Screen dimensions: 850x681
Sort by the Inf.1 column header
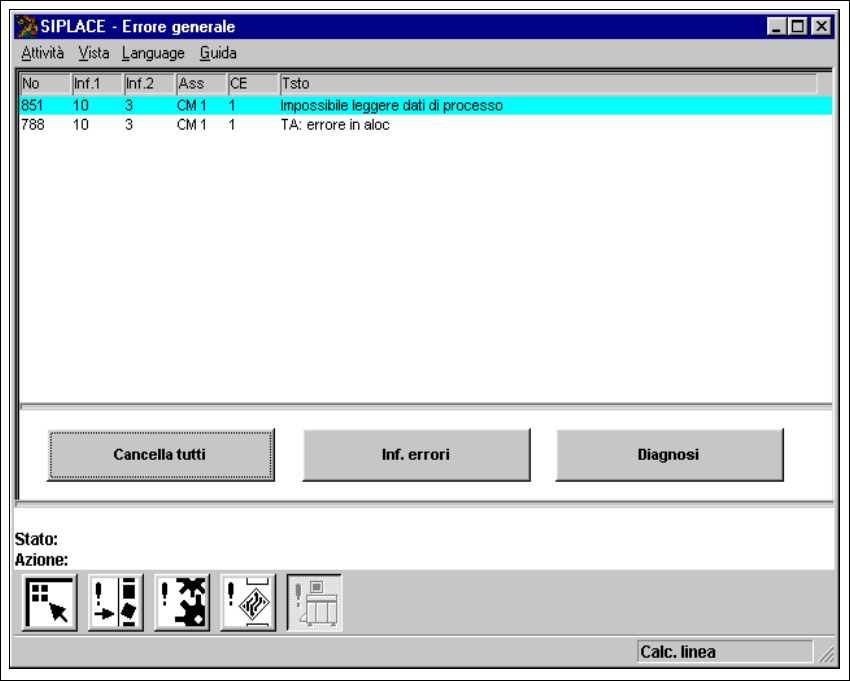[98, 83]
